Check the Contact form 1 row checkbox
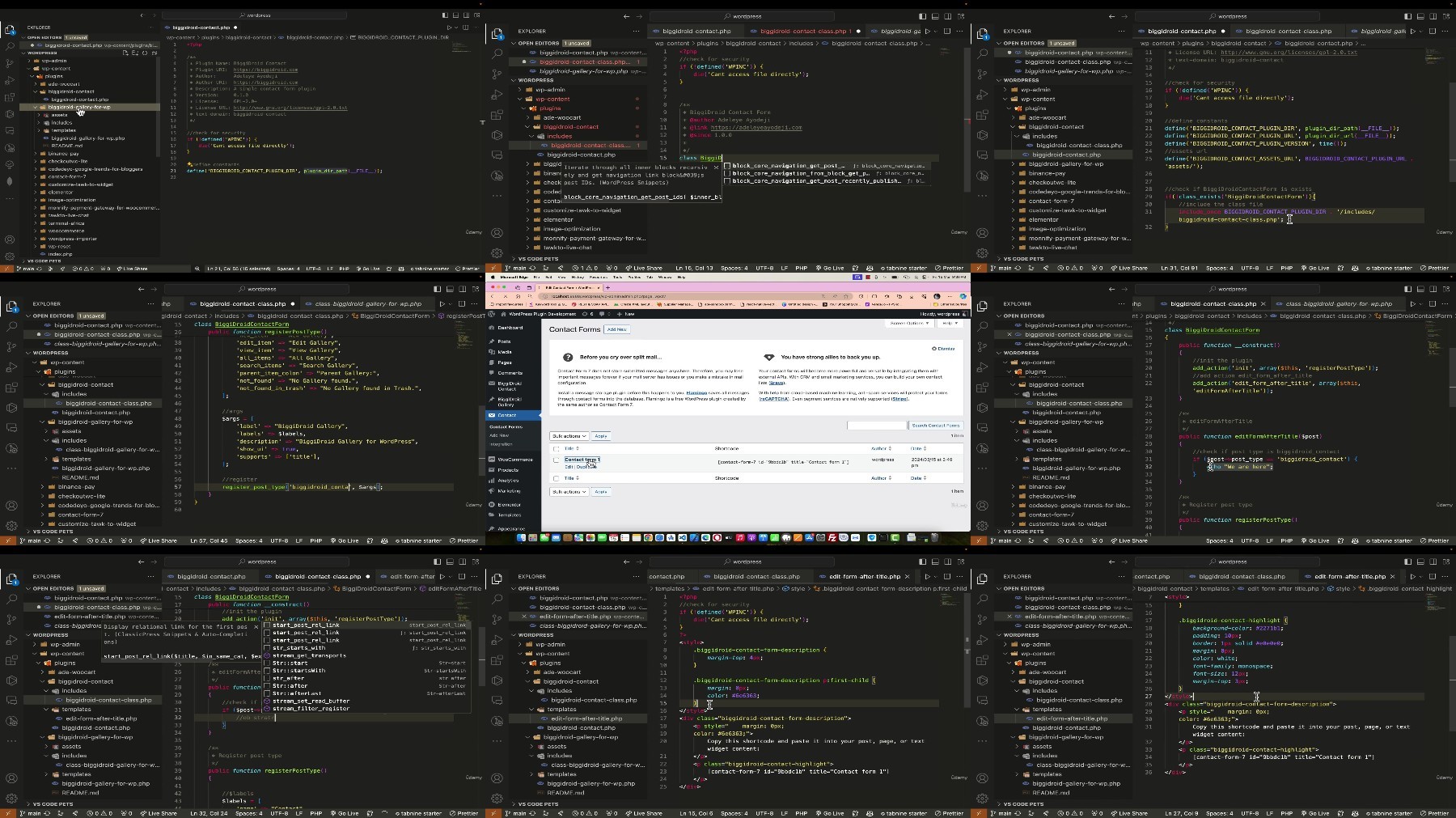The image size is (1456, 818). point(556,460)
